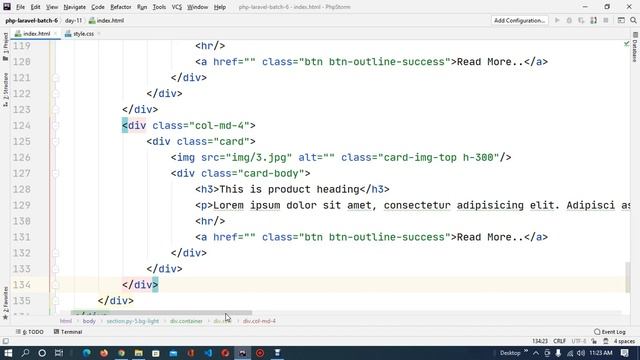Launch Microsoft Edge from taskbar
Image resolution: width=640 pixels, height=360 pixels.
point(87,353)
